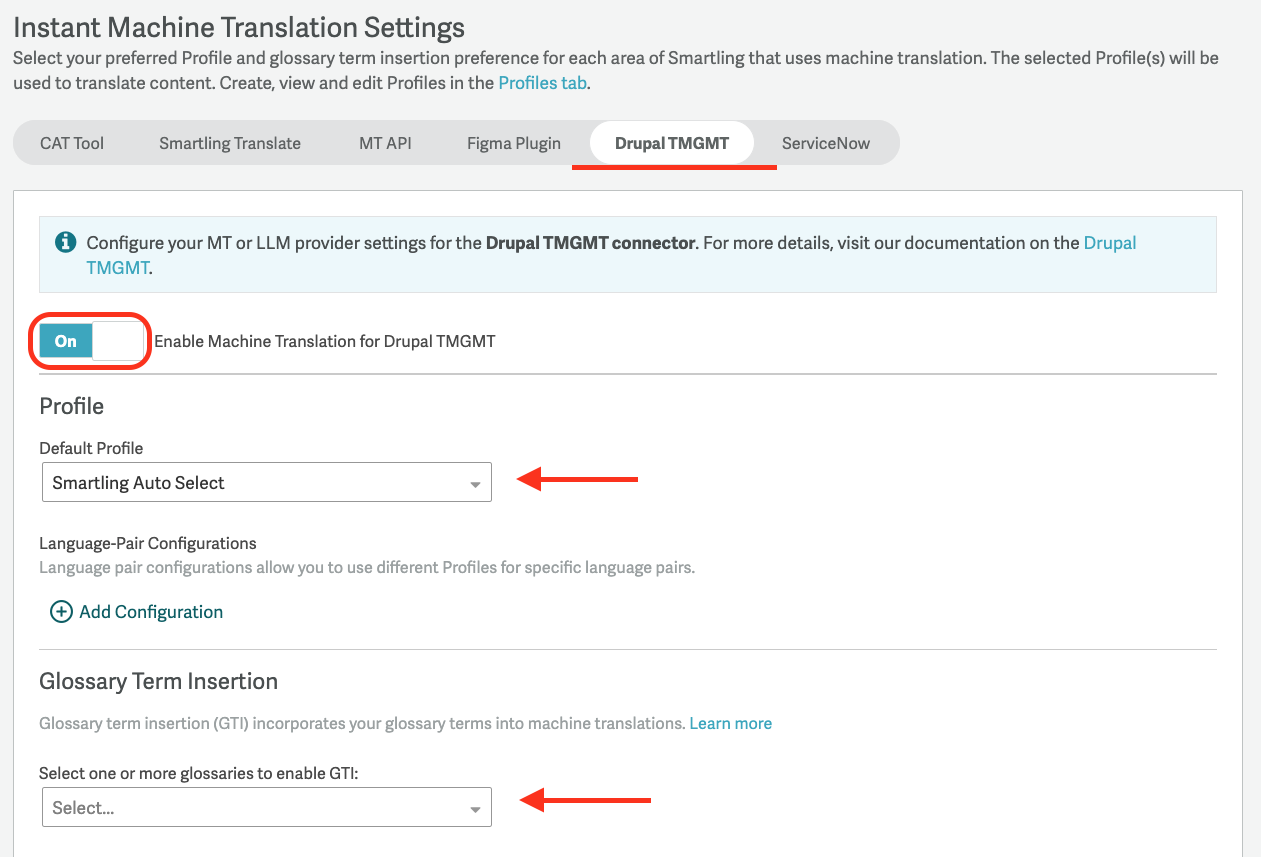Follow the Profiles tab link
Screen dimensions: 1261x857
point(542,83)
